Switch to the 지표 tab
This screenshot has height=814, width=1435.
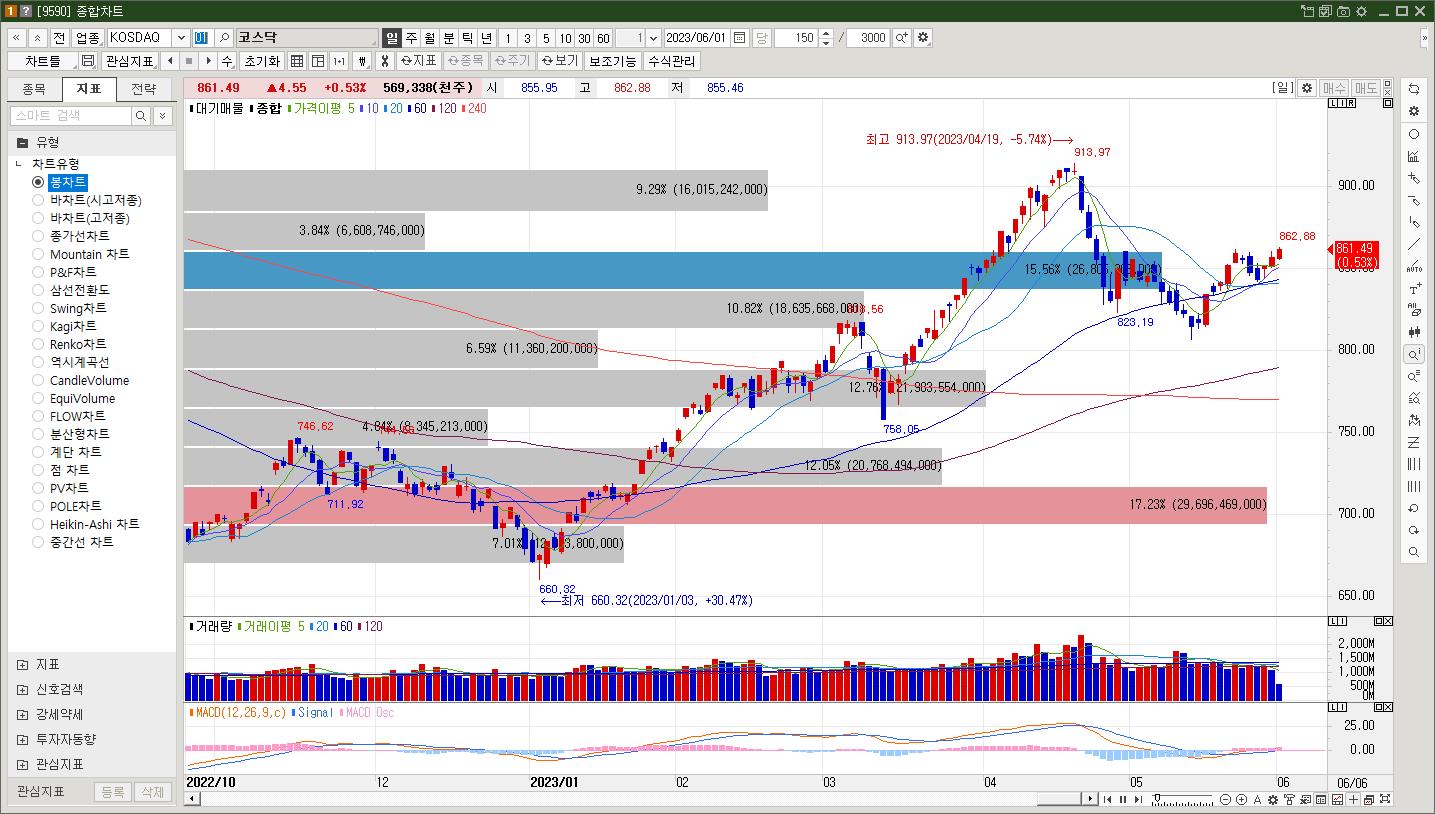(89, 89)
